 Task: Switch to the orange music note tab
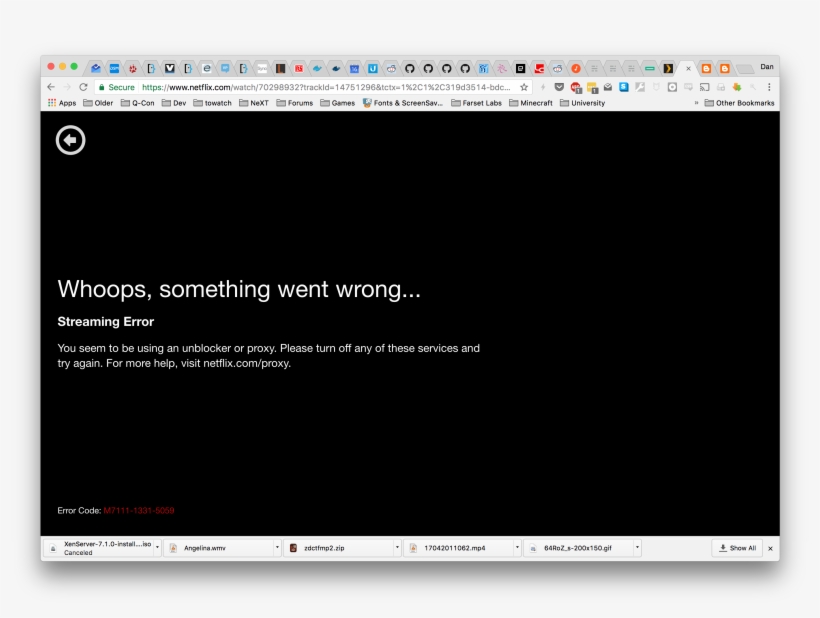pos(576,68)
